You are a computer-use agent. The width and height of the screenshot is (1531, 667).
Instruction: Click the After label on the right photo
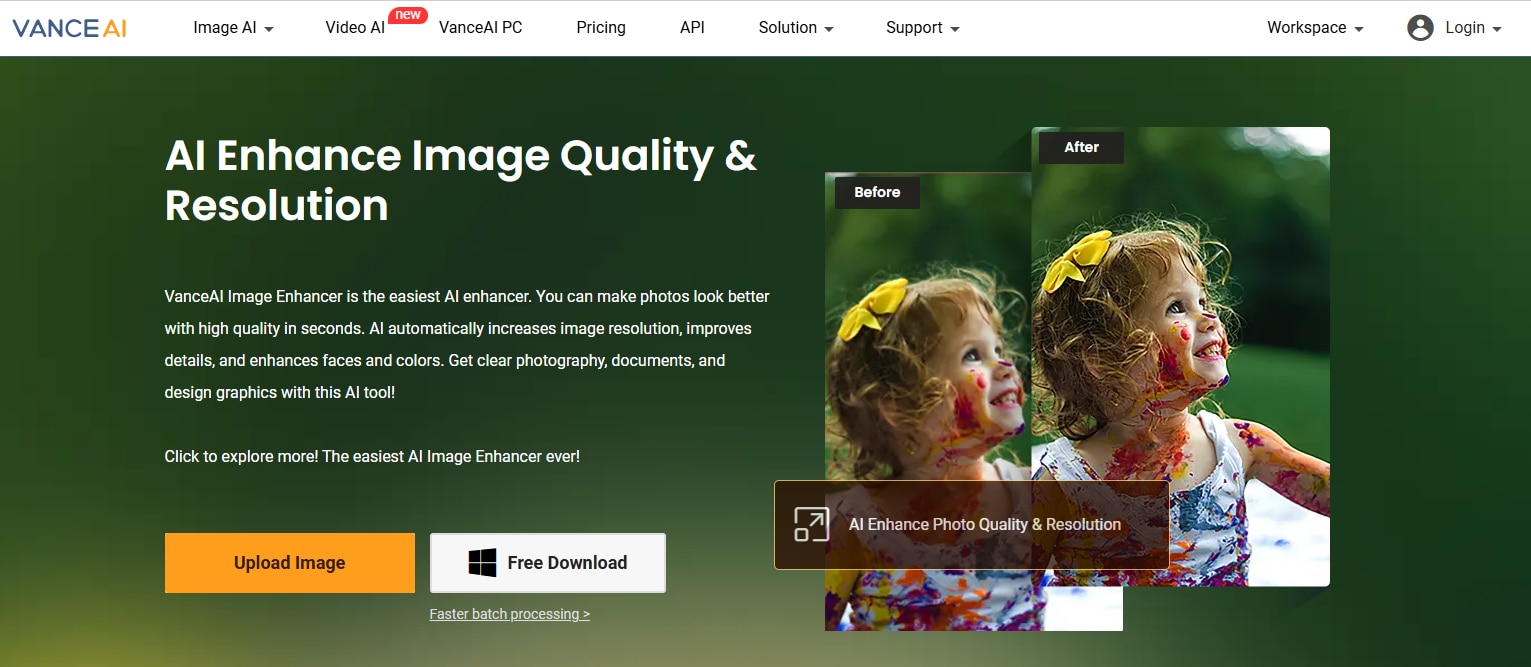[1081, 147]
